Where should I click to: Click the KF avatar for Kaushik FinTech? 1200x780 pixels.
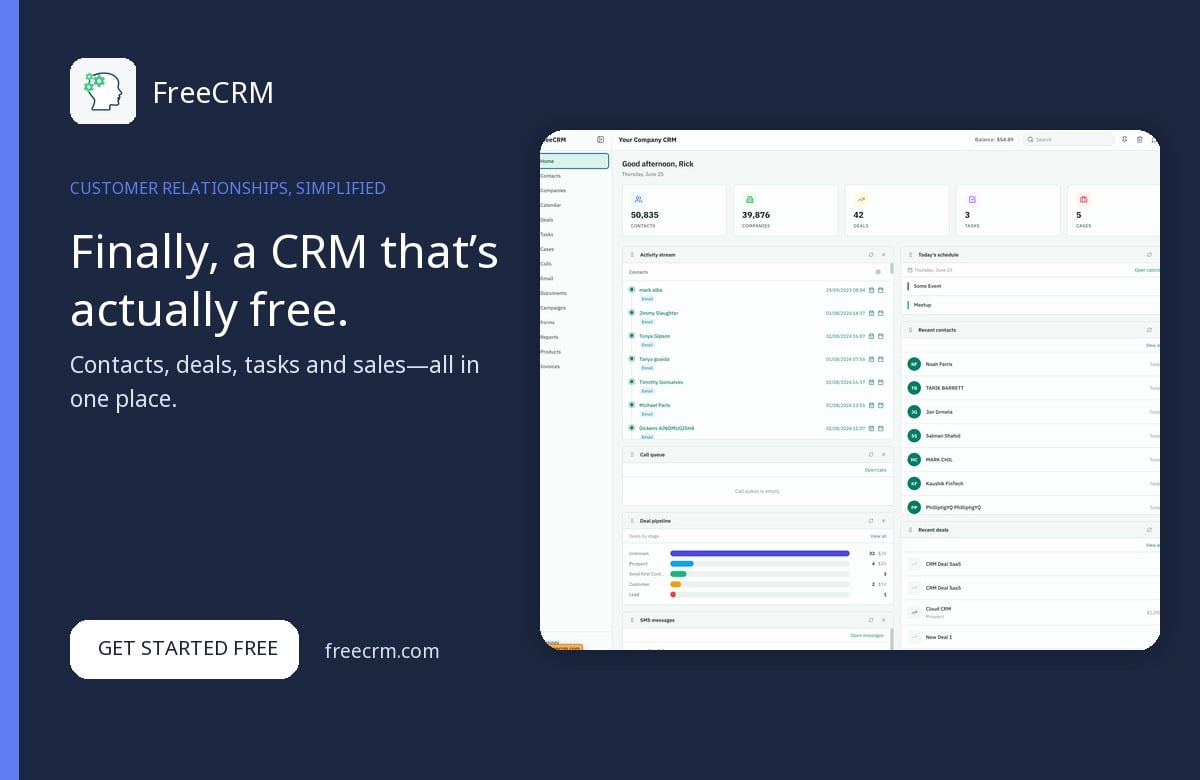[914, 483]
